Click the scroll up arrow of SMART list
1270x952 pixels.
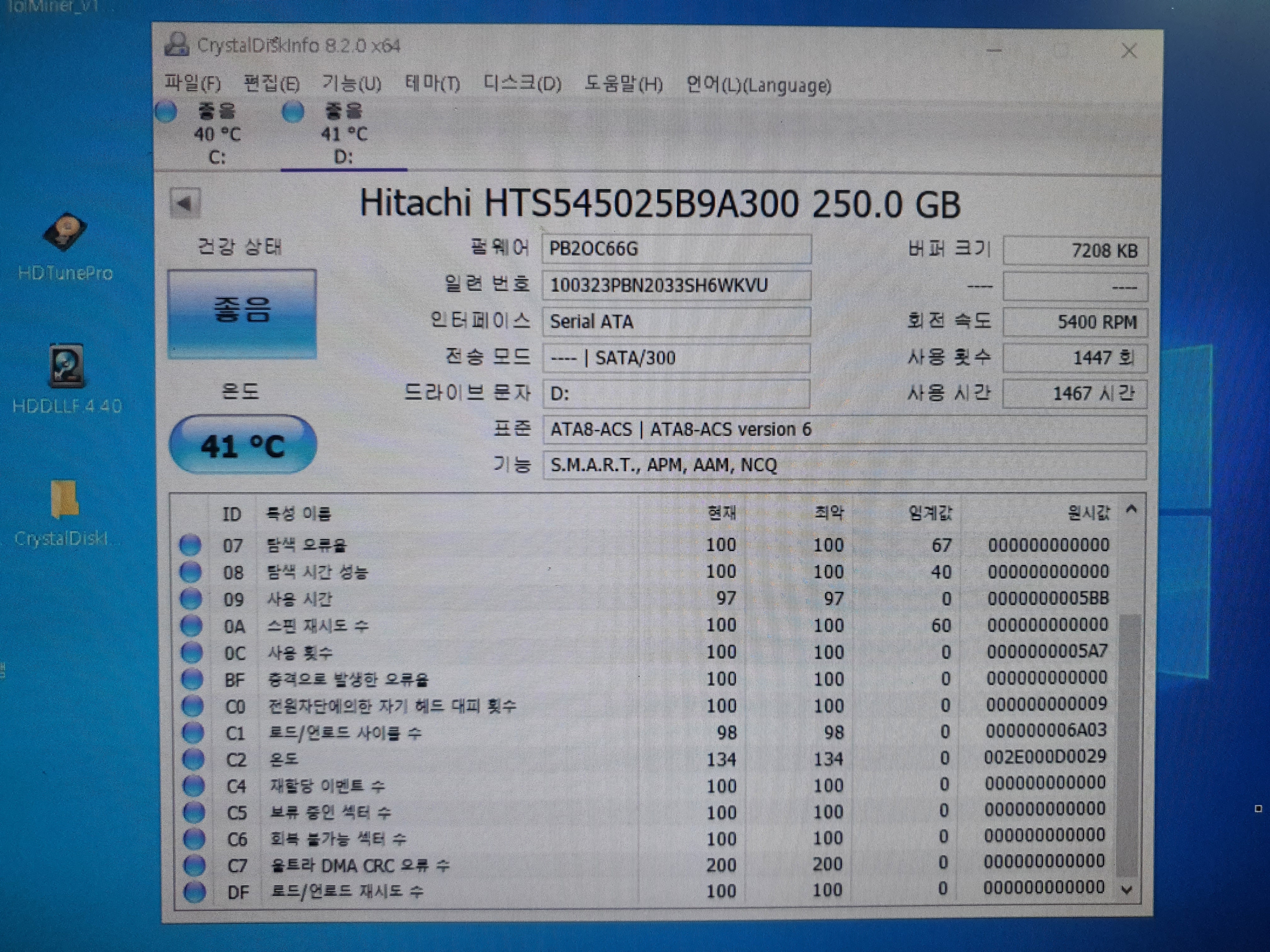(1132, 509)
